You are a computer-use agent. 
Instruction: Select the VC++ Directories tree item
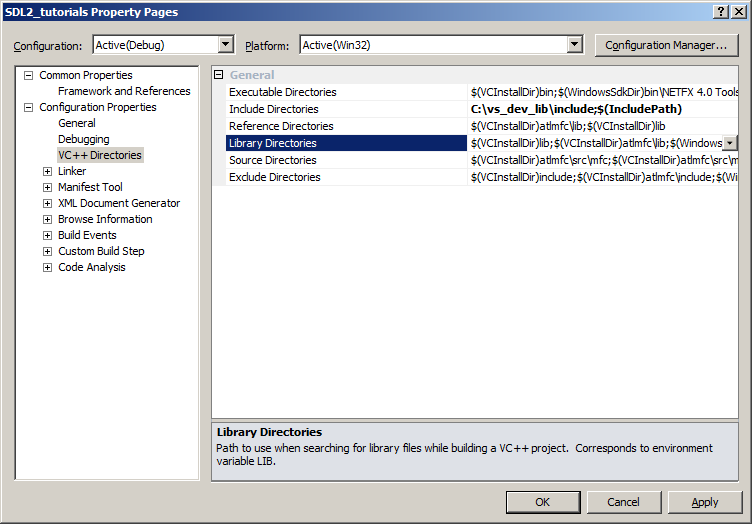click(x=100, y=155)
